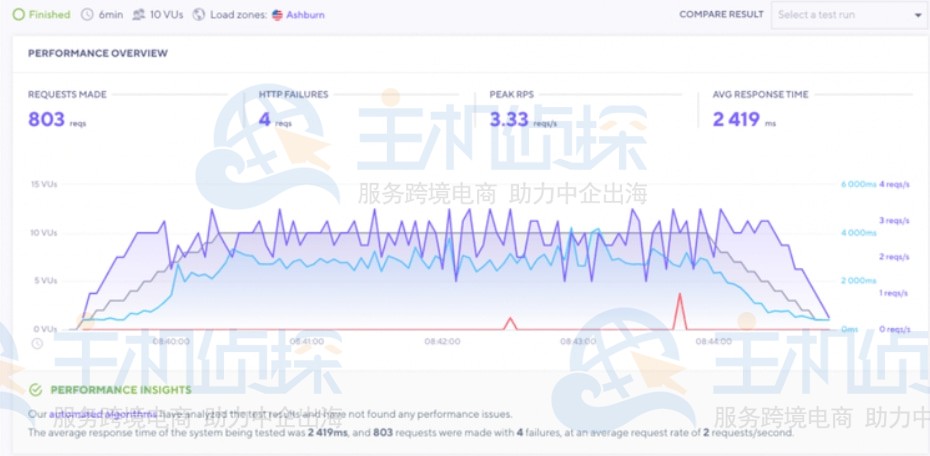
Task: Open the Ashburn load zone link
Action: [x=305, y=15]
